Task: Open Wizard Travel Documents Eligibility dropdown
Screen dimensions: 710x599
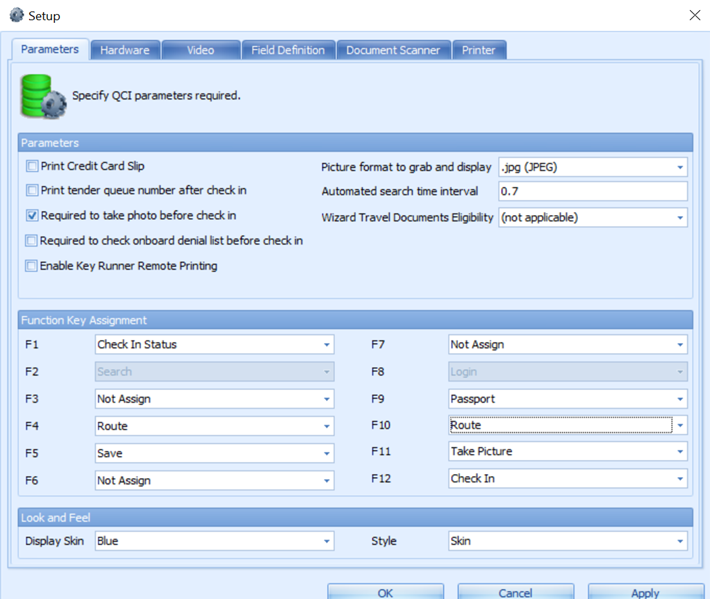Action: [593, 217]
